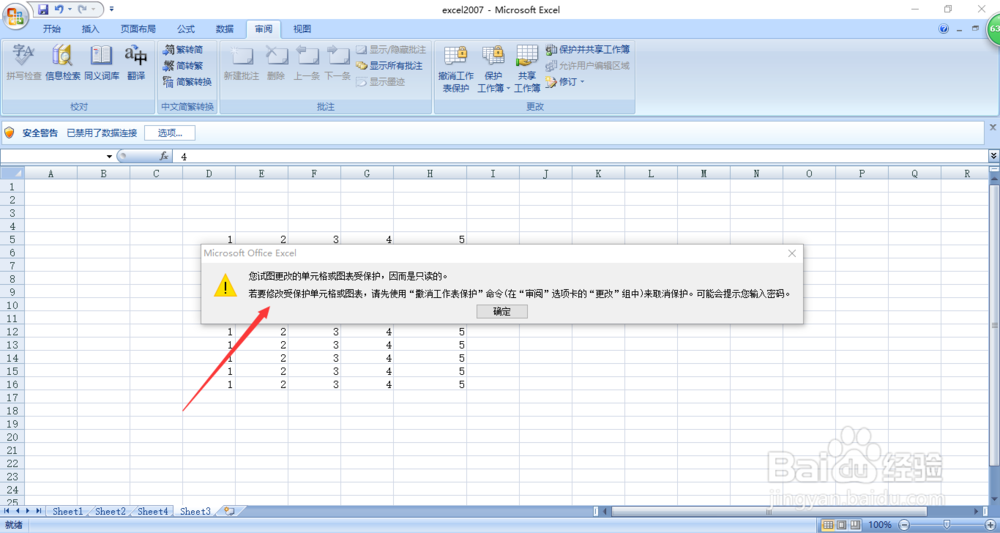Click 删除 in the 批注 group
1000x533 pixels.
tap(276, 62)
